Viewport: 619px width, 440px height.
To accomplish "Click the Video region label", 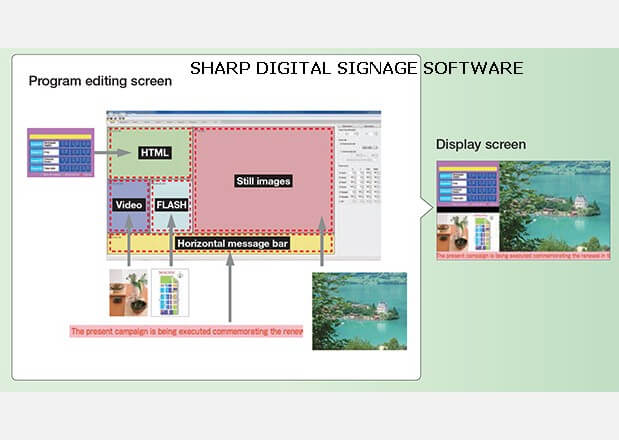I will pyautogui.click(x=130, y=204).
